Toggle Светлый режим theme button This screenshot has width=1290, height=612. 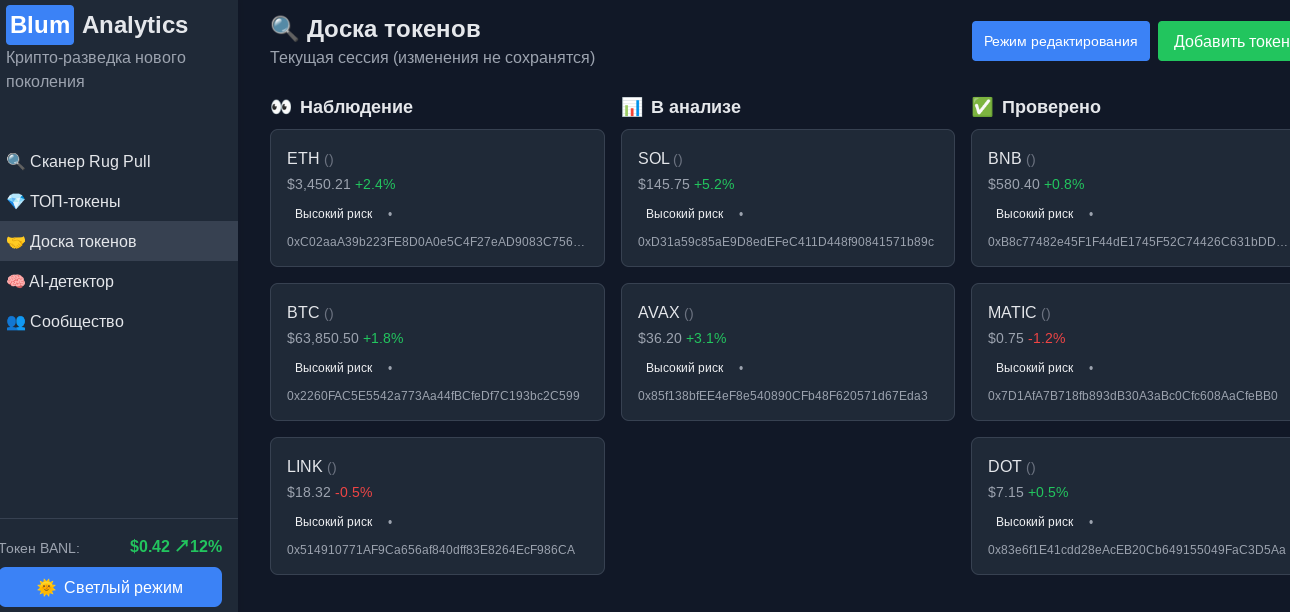pos(110,587)
